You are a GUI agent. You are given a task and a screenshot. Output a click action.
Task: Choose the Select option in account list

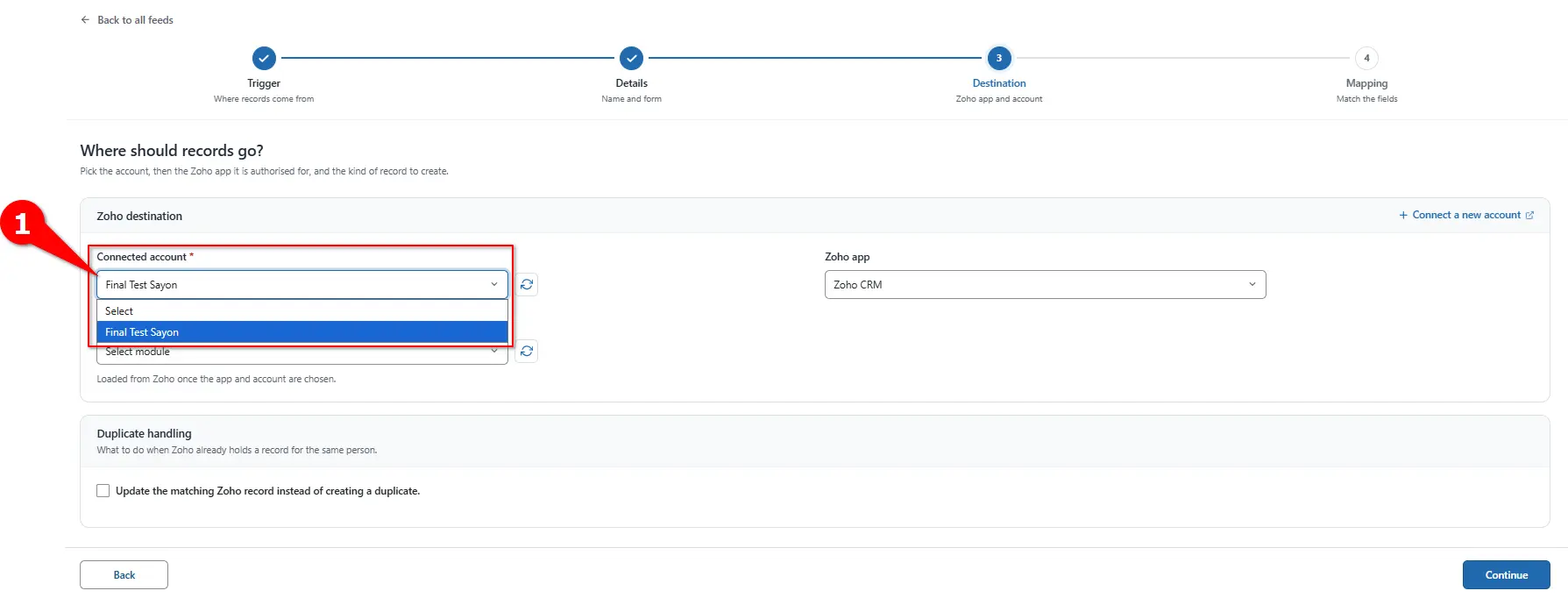click(302, 311)
